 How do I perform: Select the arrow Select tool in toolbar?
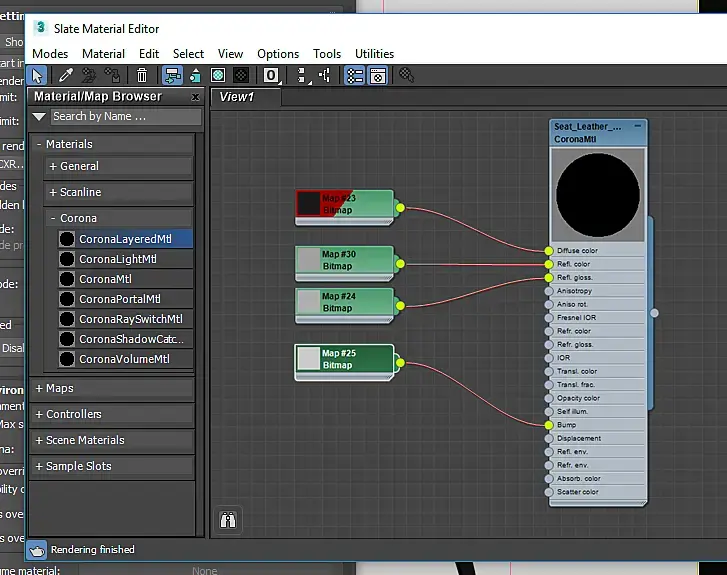pos(37,75)
